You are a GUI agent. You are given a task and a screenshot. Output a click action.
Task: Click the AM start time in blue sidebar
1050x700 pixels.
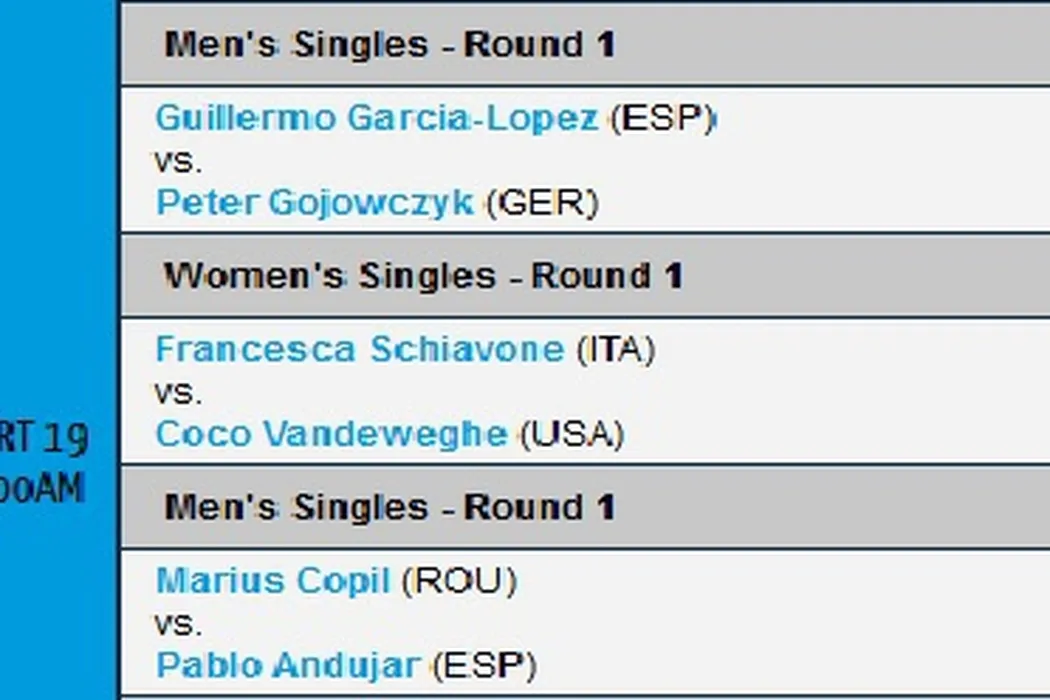coord(44,489)
